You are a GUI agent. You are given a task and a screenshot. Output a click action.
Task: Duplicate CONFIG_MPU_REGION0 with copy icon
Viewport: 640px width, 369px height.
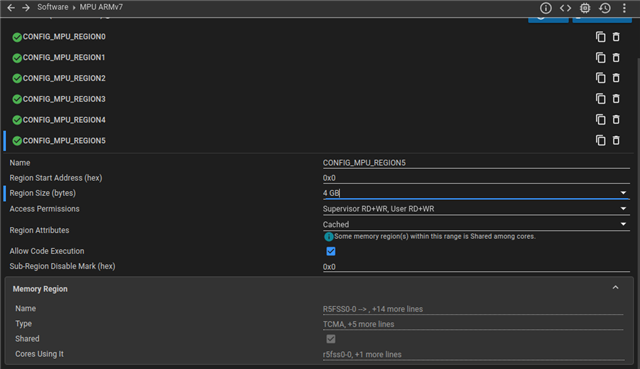(x=600, y=37)
